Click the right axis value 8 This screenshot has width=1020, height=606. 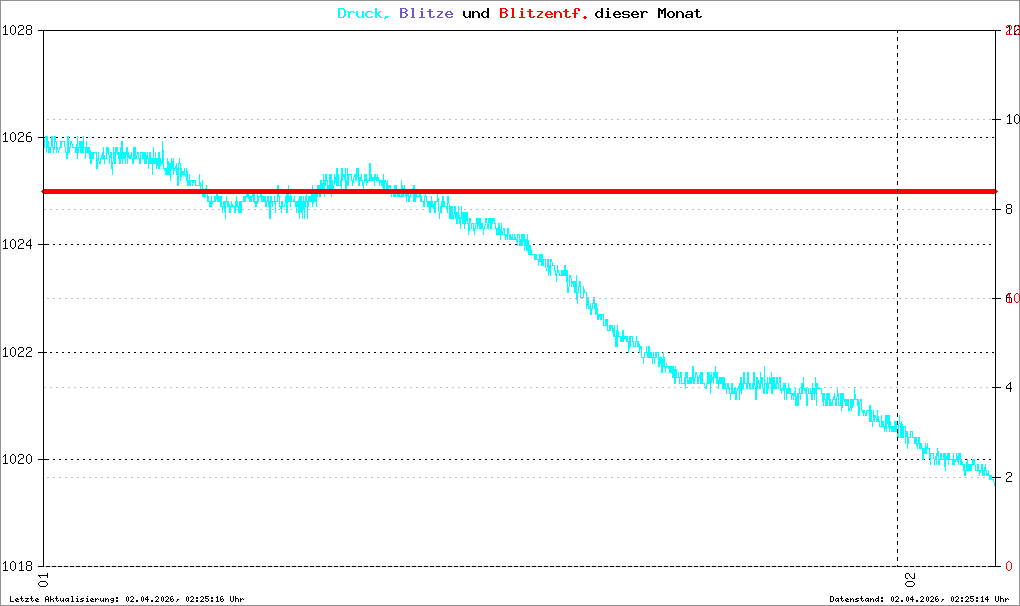click(1009, 209)
